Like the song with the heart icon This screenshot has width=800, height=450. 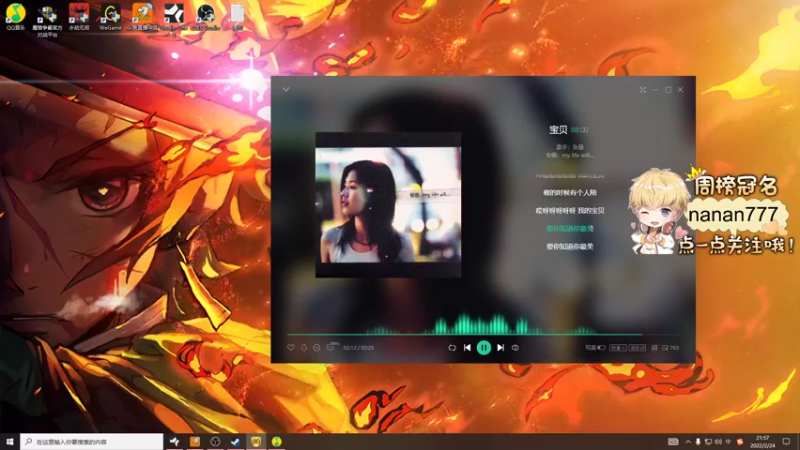pyautogui.click(x=291, y=347)
